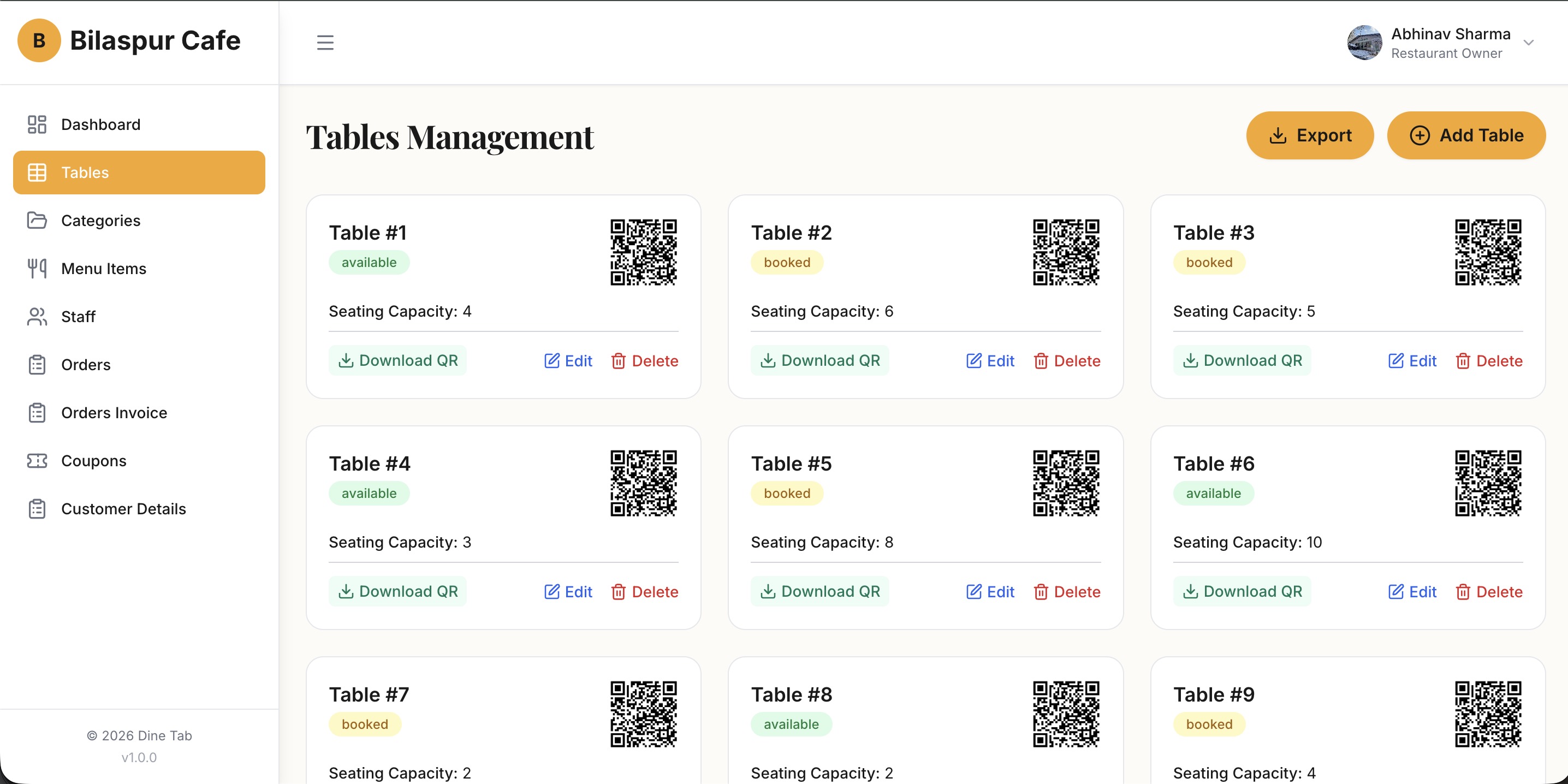Click the Table #9 title
This screenshot has height=784, width=1568.
click(x=1214, y=694)
